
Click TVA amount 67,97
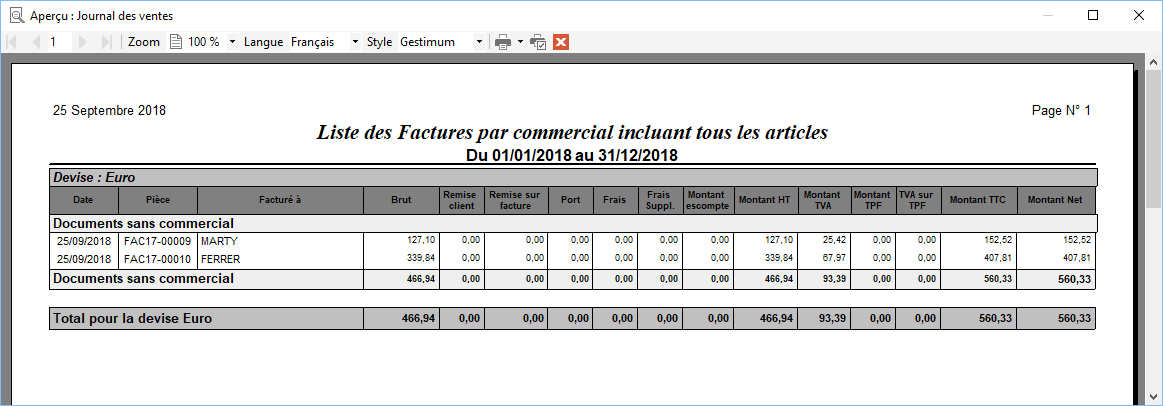click(x=834, y=258)
